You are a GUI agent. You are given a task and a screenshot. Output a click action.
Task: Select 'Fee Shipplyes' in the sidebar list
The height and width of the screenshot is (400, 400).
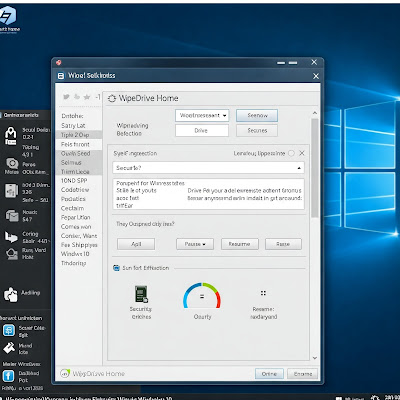point(79,245)
